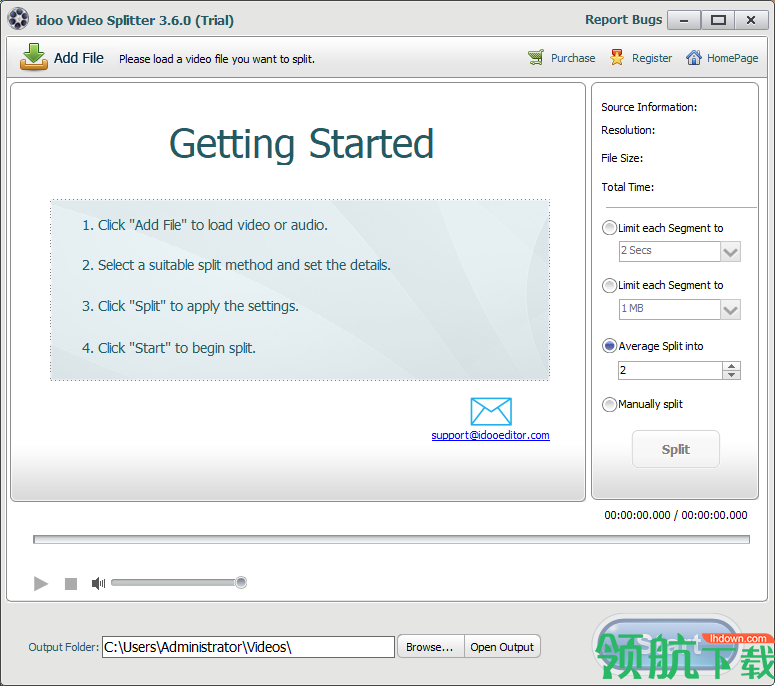Click inside the Output Folder path field
This screenshot has height=686, width=775.
tap(248, 647)
